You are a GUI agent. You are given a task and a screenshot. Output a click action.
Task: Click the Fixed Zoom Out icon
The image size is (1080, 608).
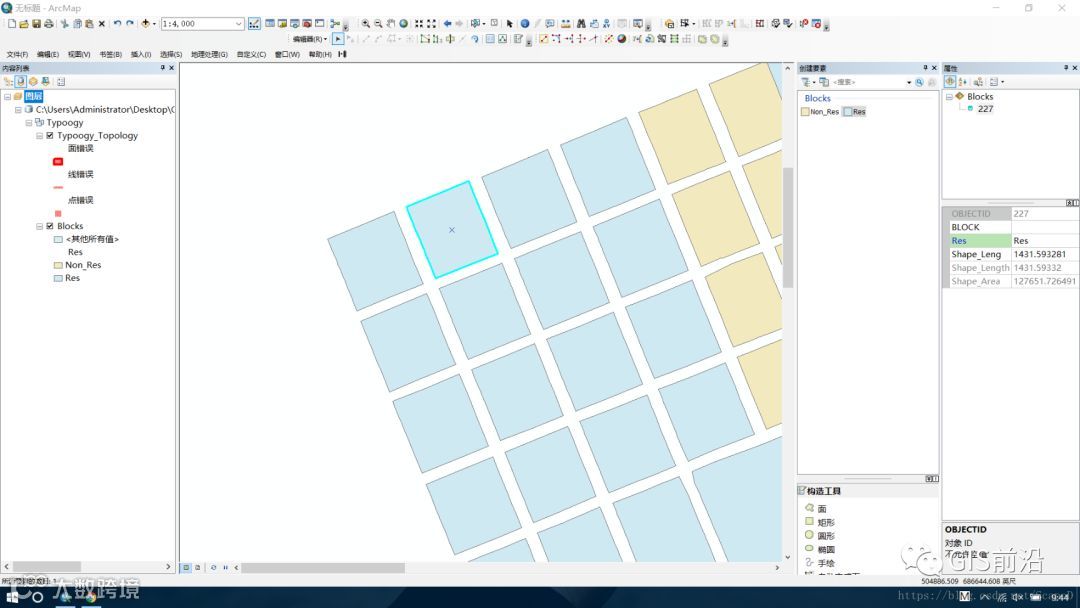pos(431,23)
